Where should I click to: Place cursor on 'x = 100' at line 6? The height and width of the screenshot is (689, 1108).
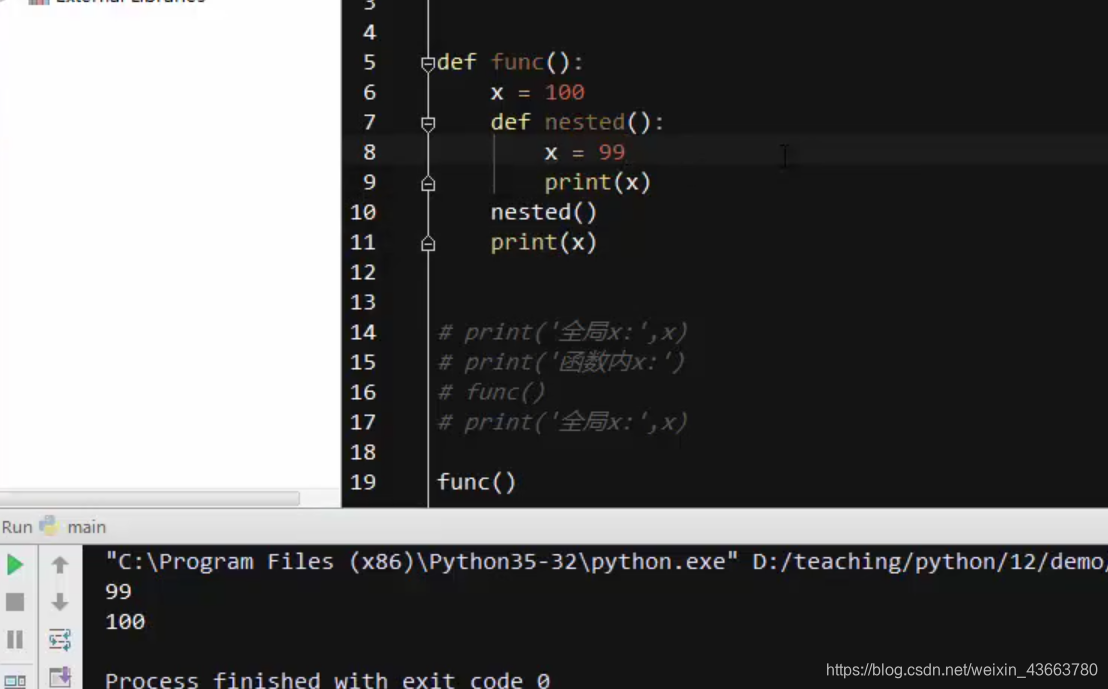click(x=538, y=93)
